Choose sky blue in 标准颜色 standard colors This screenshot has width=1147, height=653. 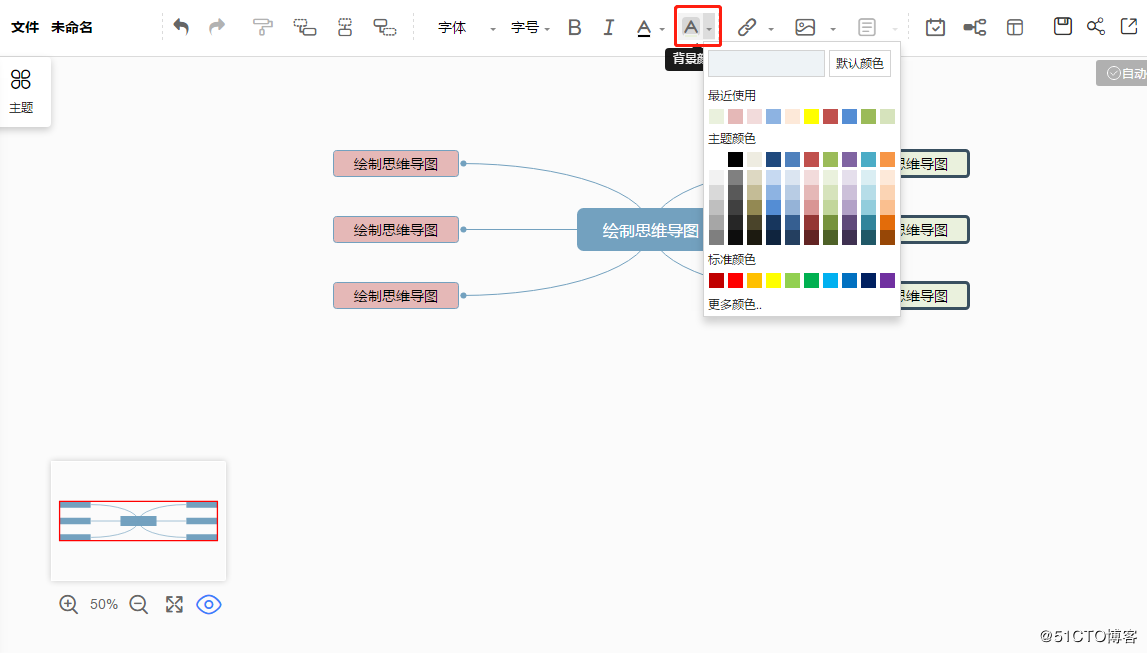click(830, 280)
